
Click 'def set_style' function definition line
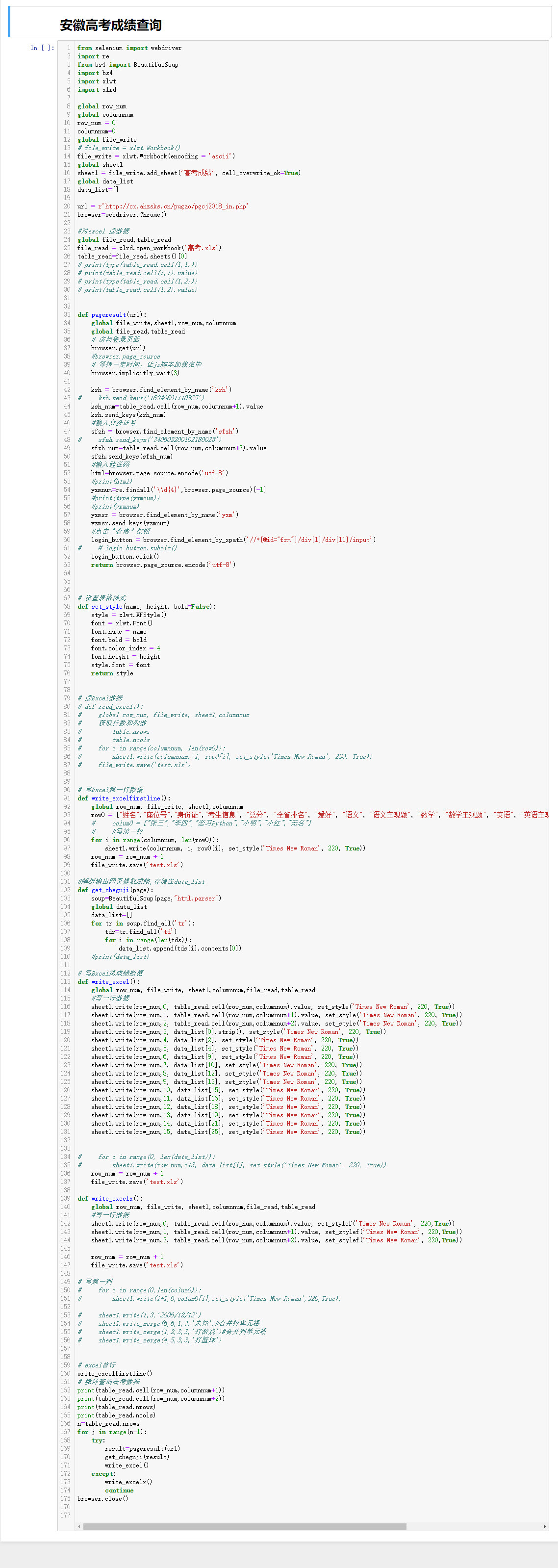(146, 606)
